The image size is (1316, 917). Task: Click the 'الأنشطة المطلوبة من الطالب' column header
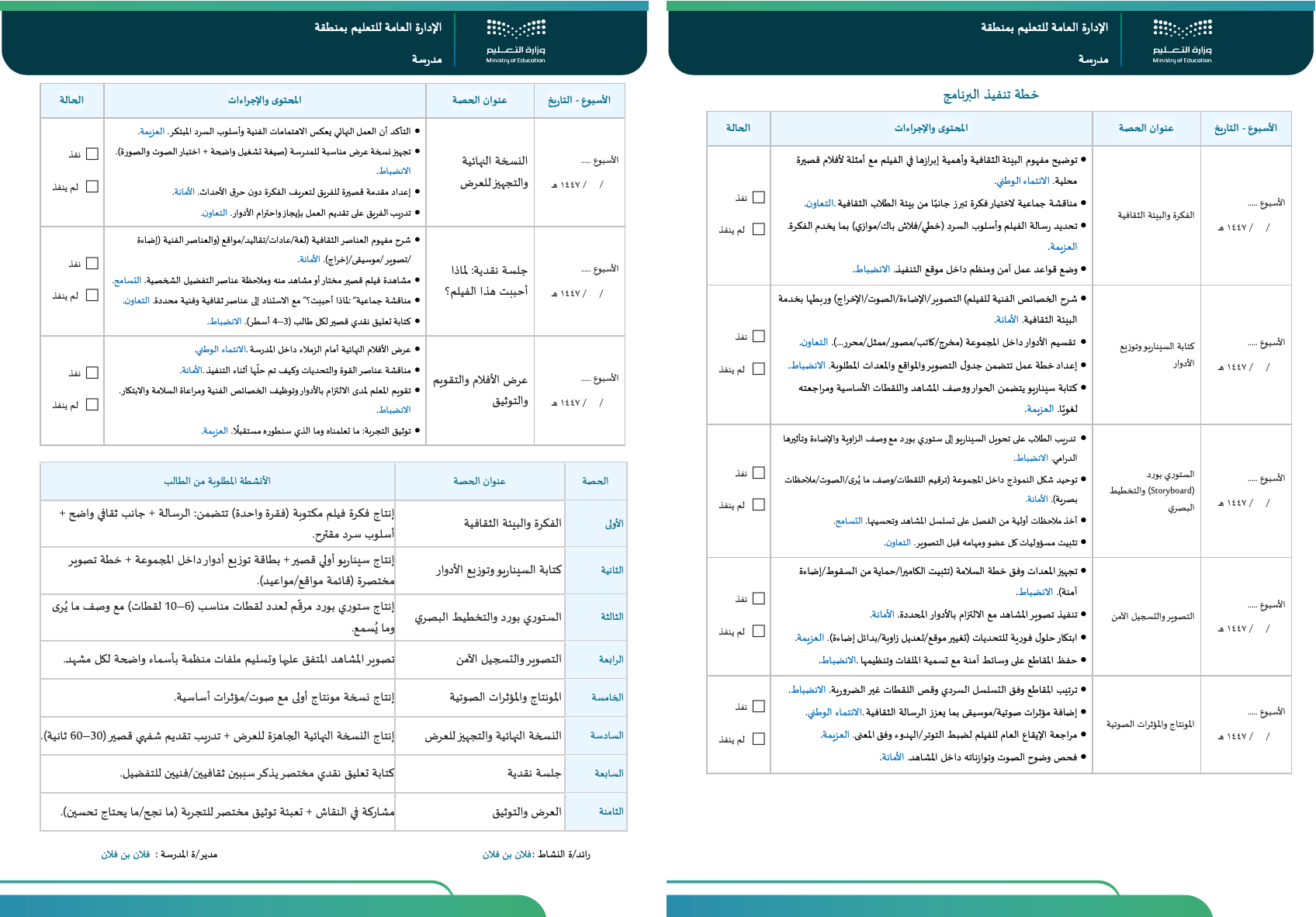217,481
